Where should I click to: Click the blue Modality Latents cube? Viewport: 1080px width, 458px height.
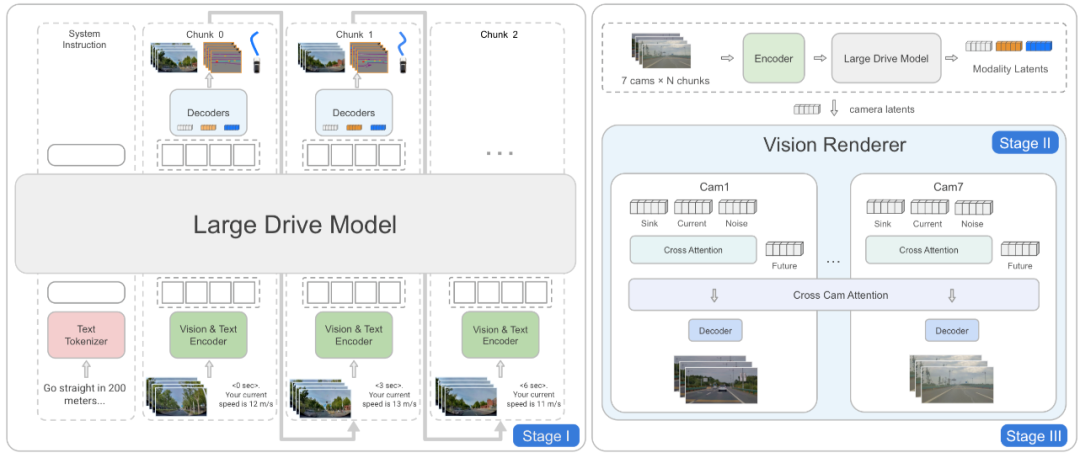pyautogui.click(x=1039, y=46)
